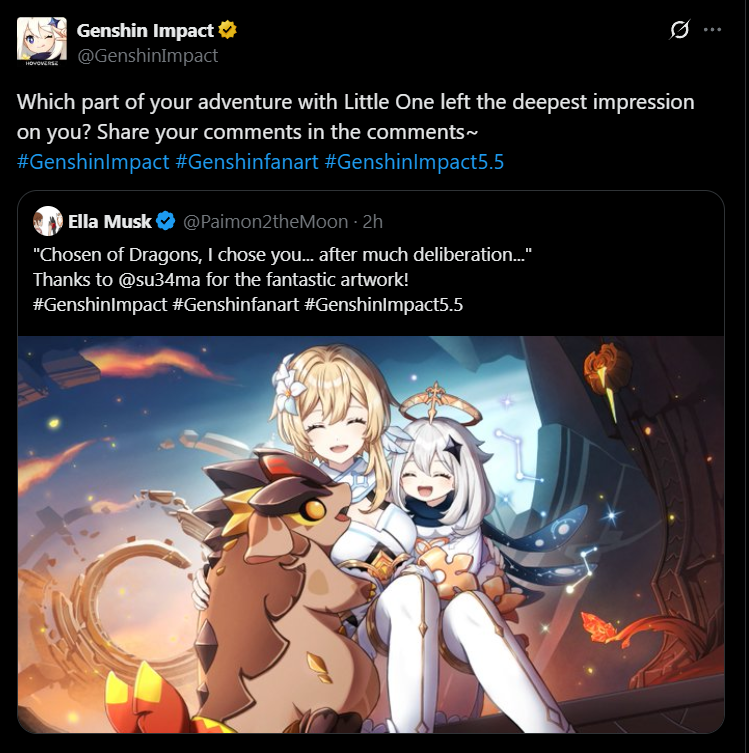Click Ella Musk's small profile avatar
749x753 pixels.
pyautogui.click(x=48, y=221)
